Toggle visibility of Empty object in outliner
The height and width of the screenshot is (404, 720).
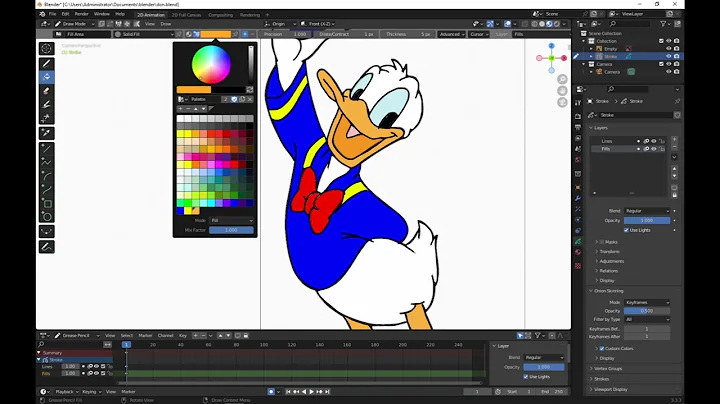(669, 49)
